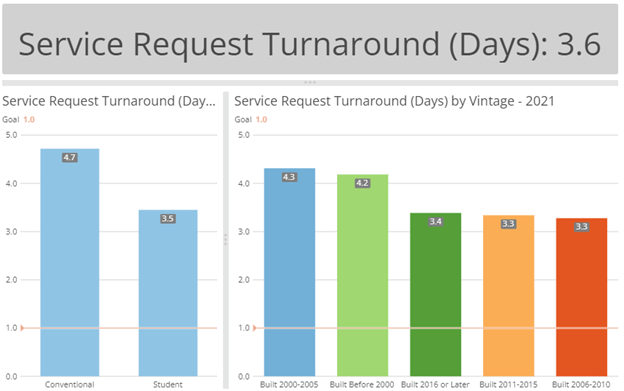Select the Student bar showing 3.5

[x=168, y=293]
